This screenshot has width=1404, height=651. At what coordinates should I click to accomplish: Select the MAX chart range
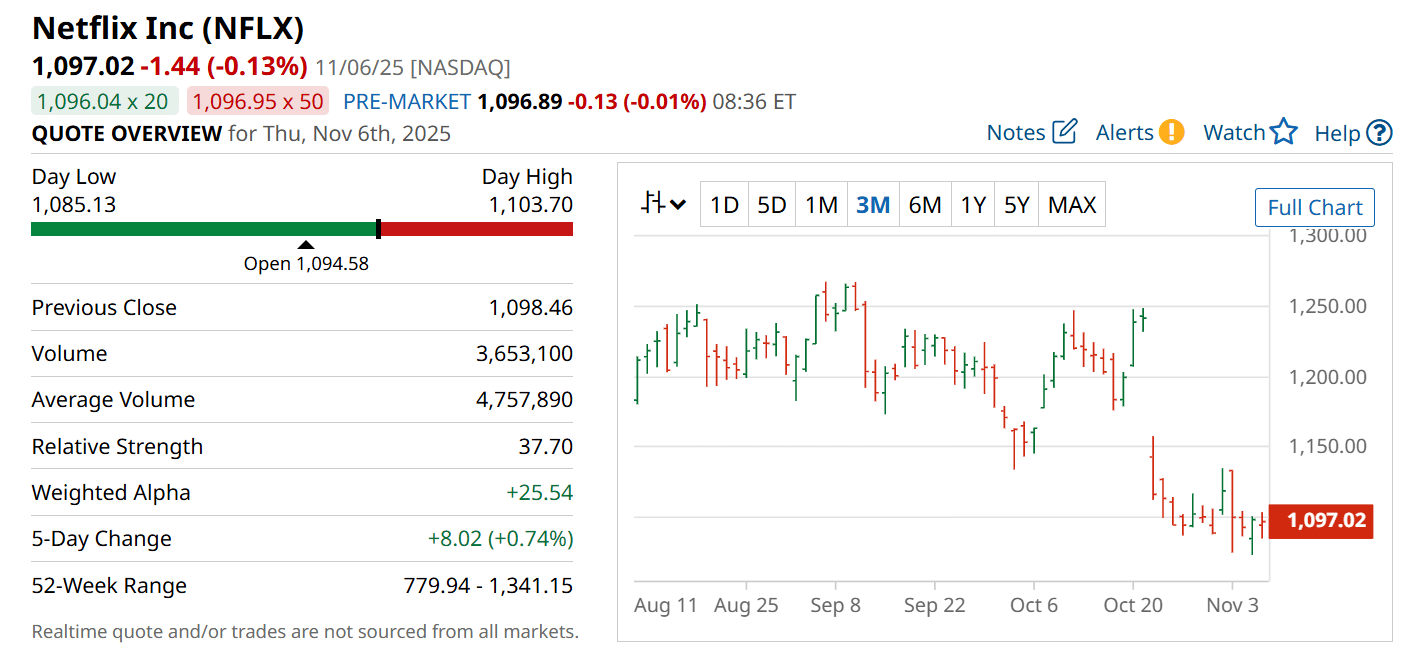click(x=1072, y=205)
